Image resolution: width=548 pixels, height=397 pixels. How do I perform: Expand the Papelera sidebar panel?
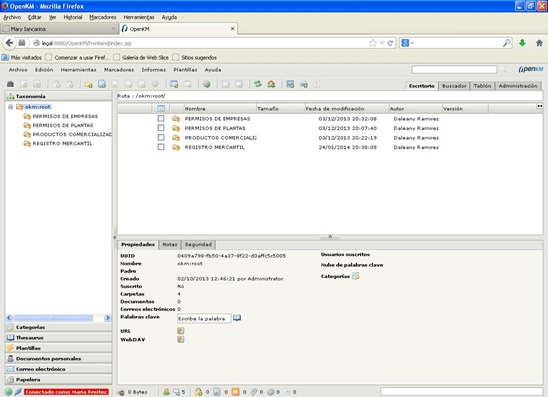pos(58,380)
